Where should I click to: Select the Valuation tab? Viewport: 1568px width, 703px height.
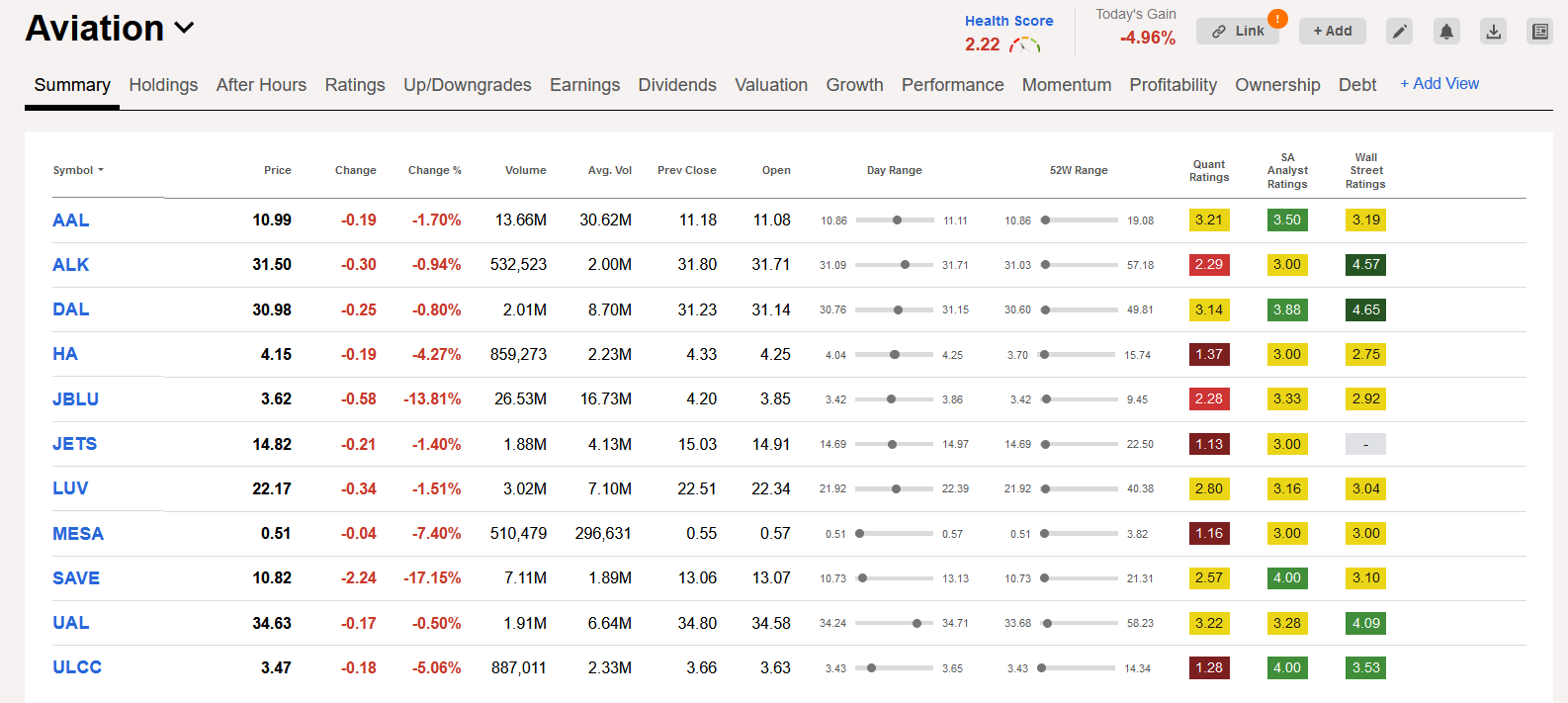tap(771, 85)
